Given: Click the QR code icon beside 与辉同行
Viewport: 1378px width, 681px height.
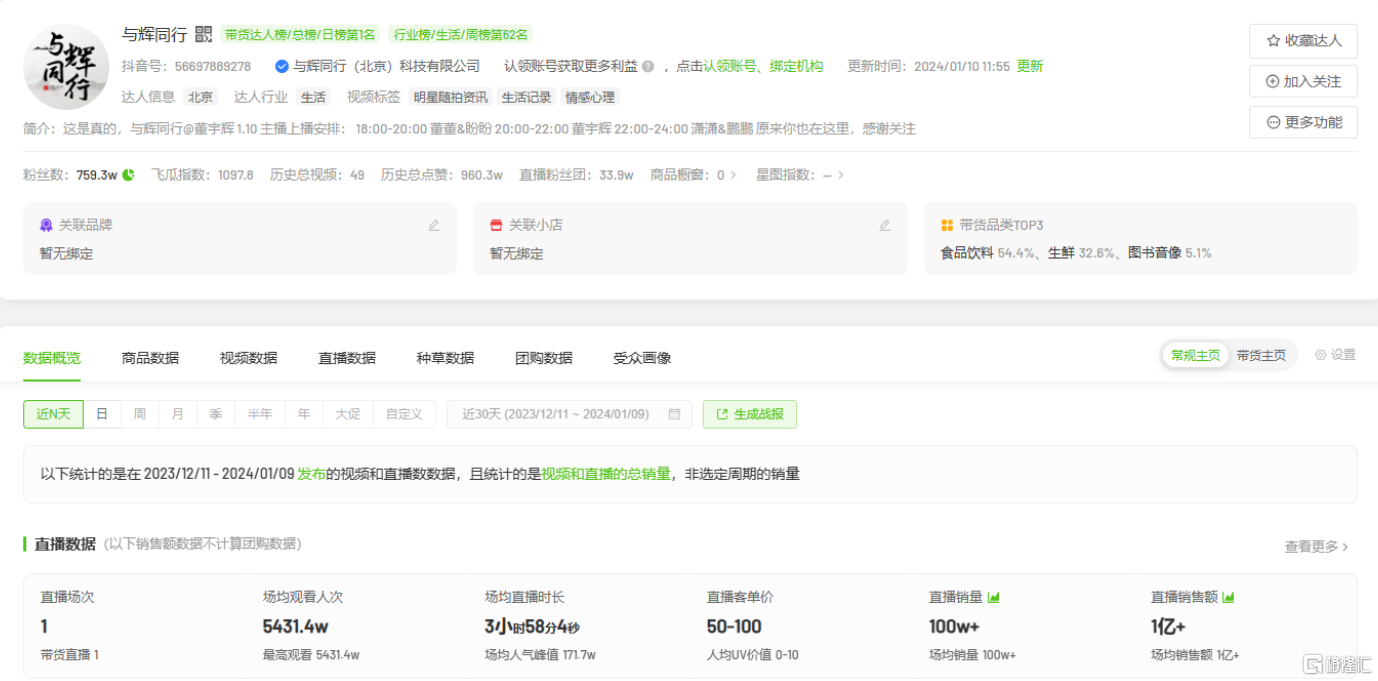Looking at the screenshot, I should click(x=204, y=34).
